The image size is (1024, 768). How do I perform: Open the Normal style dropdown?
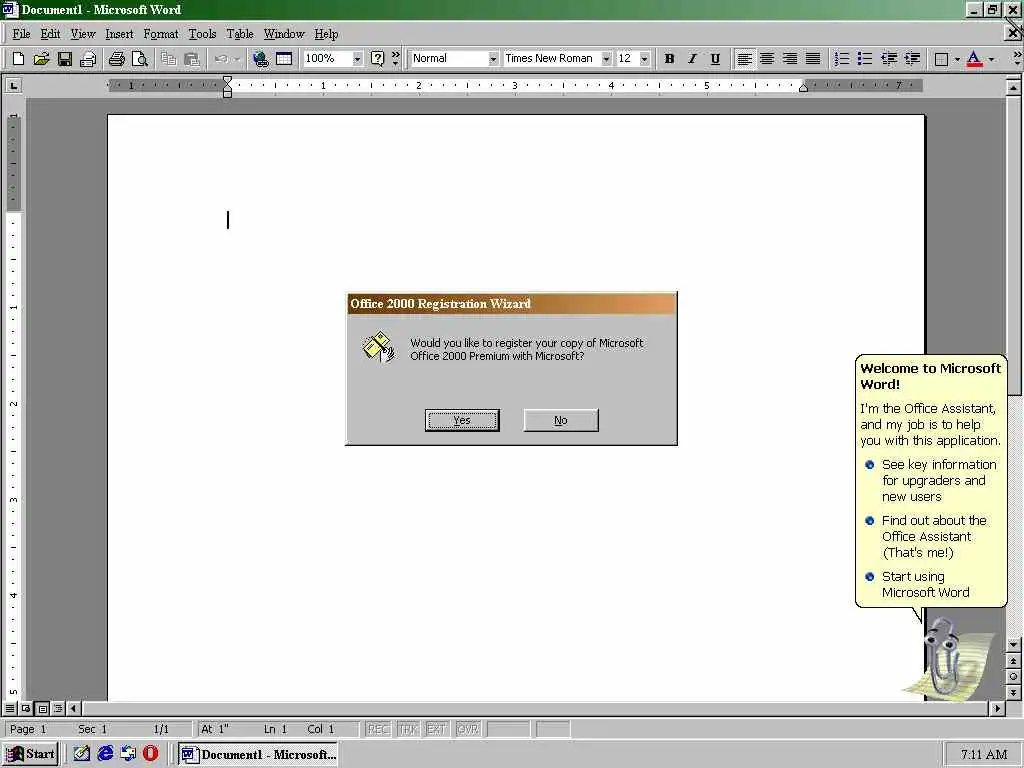coord(493,59)
